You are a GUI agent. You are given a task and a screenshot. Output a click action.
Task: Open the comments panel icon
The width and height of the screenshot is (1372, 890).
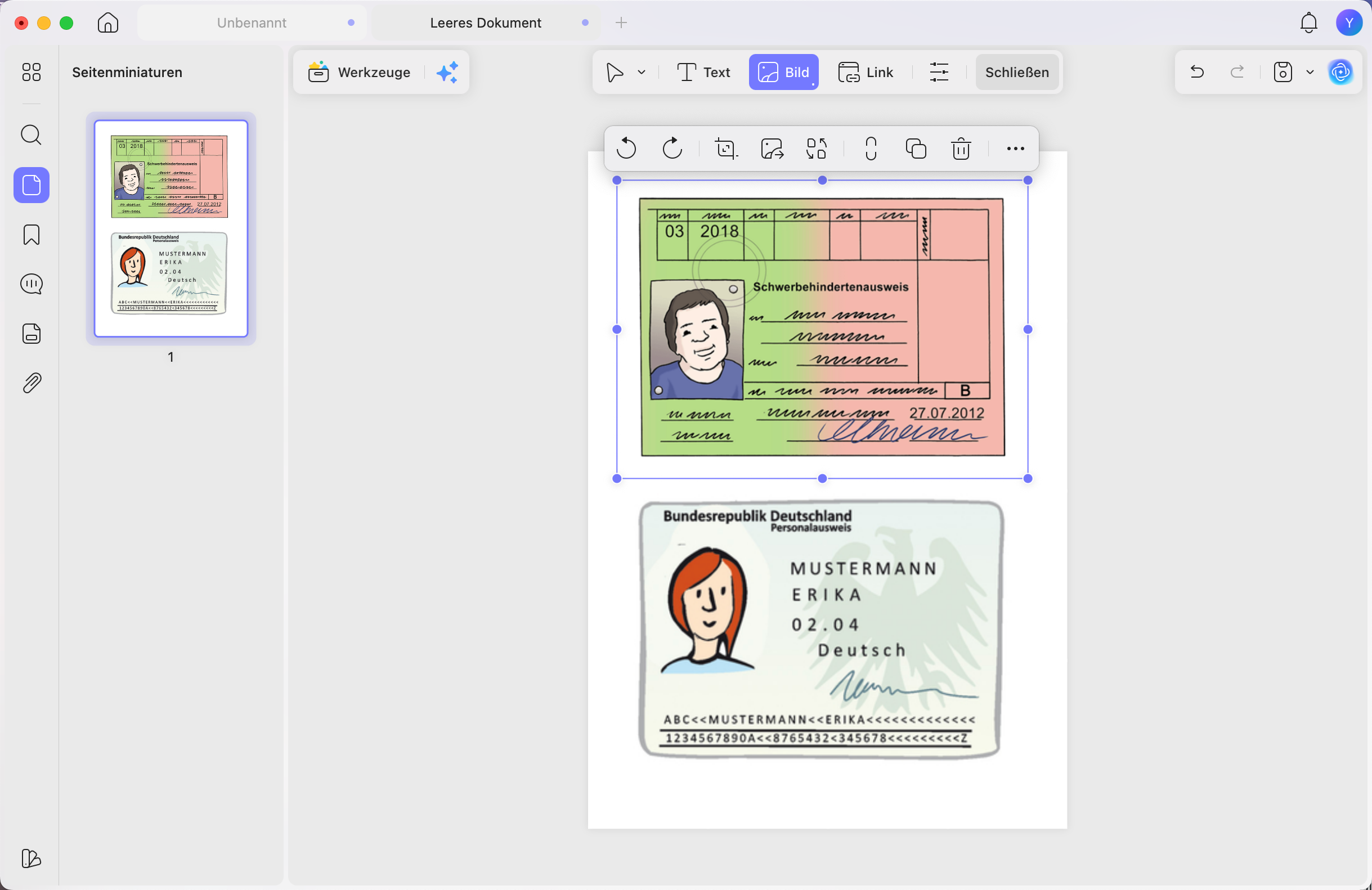pyautogui.click(x=31, y=284)
